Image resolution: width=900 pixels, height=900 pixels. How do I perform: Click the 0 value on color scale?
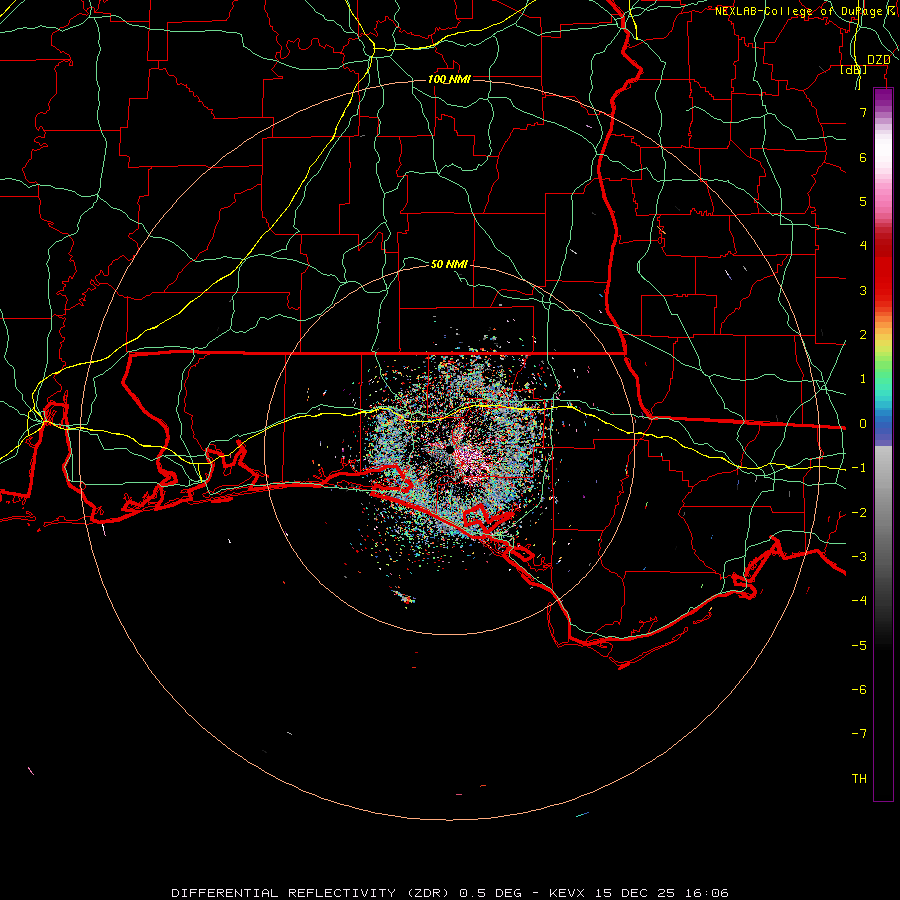coord(863,424)
